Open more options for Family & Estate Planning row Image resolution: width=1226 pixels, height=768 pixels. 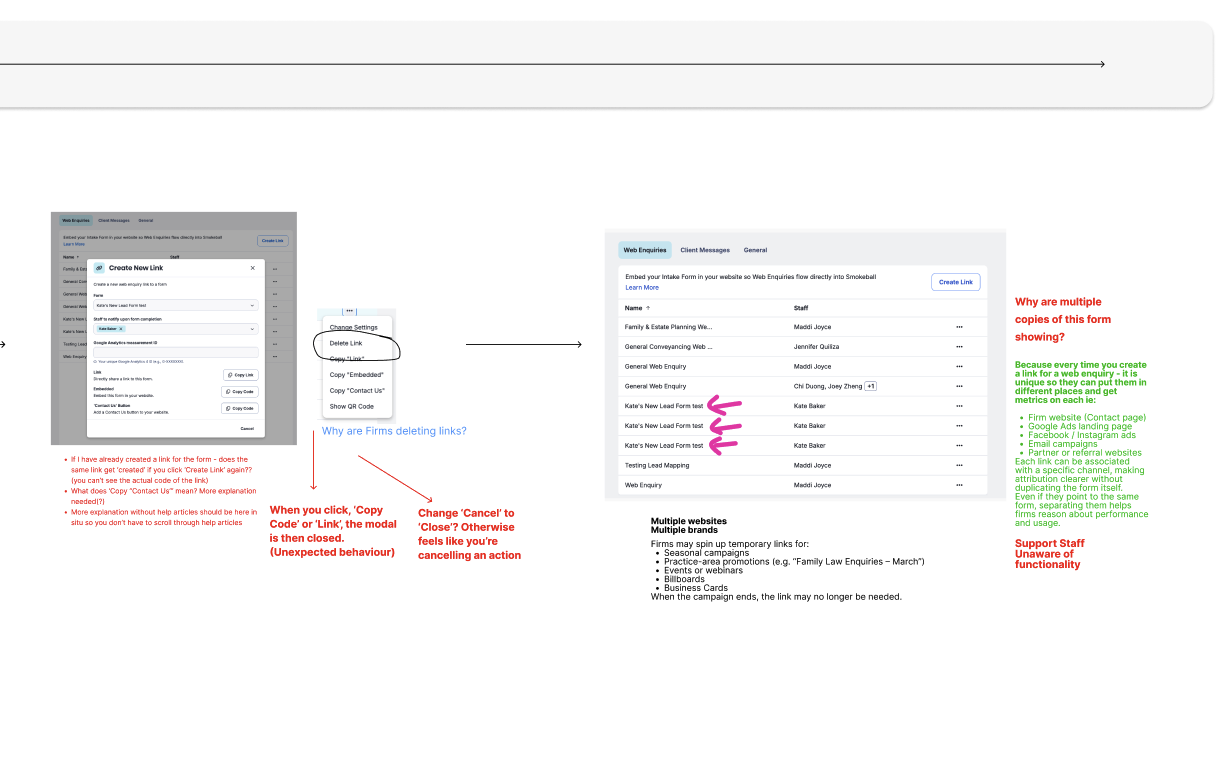click(x=959, y=327)
